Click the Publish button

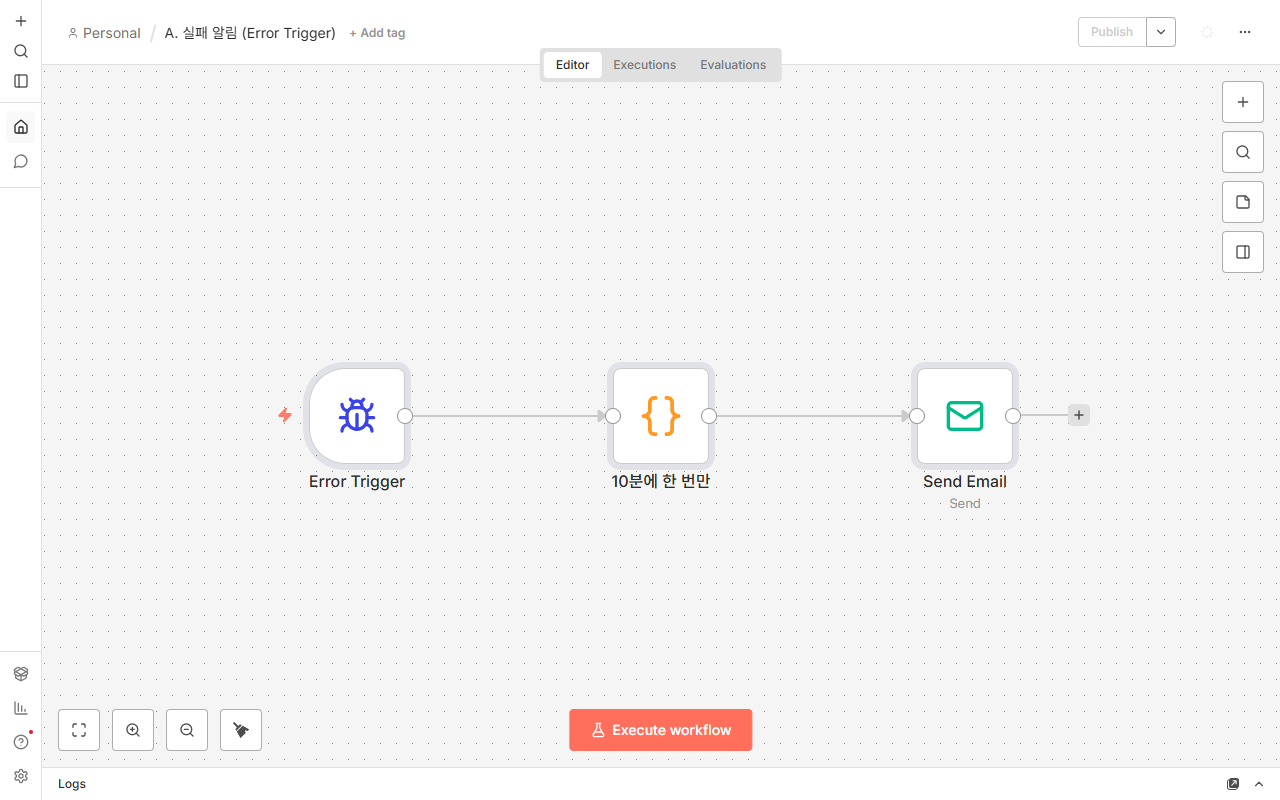pyautogui.click(x=1112, y=32)
